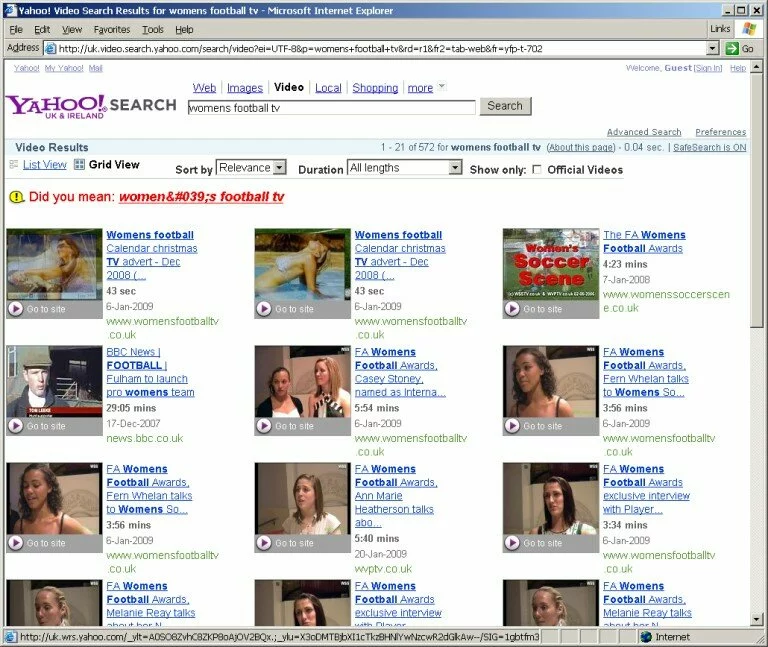Click the Windows flag logo in the menu bar
This screenshot has width=768, height=647.
[x=748, y=29]
